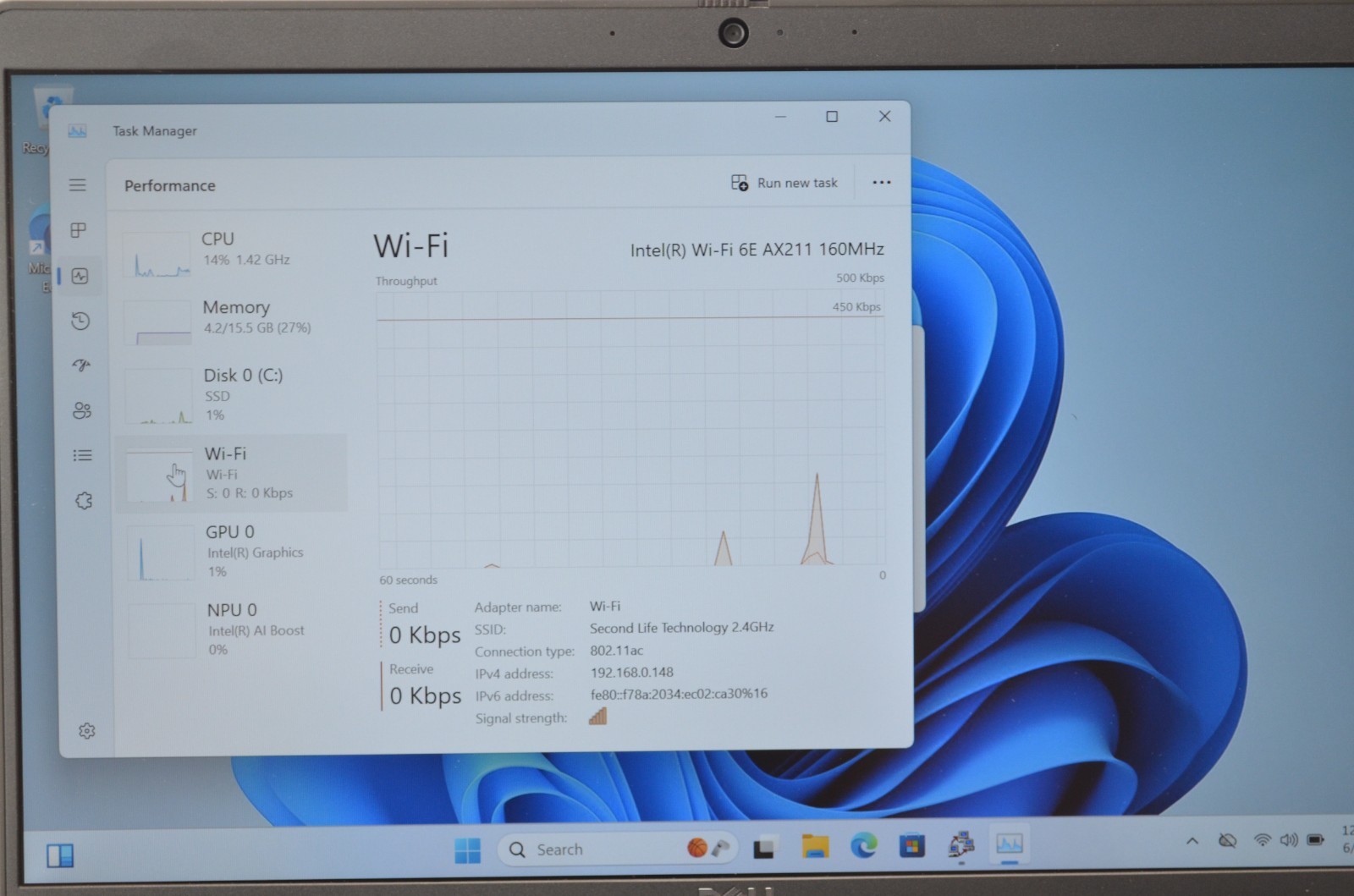Click the Performance page heading
The width and height of the screenshot is (1354, 896).
pos(170,186)
